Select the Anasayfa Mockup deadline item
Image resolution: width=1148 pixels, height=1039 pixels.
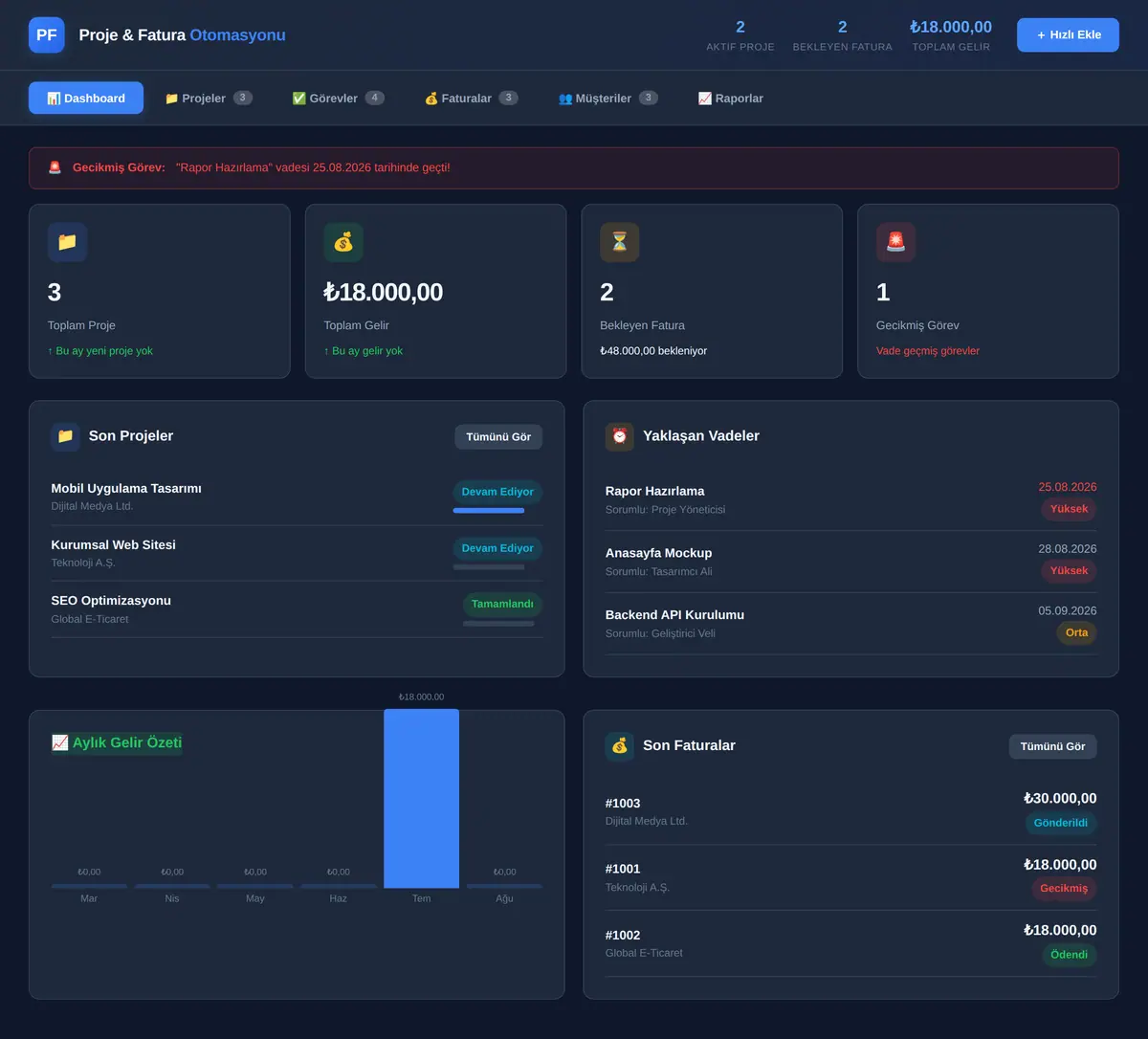tap(851, 562)
